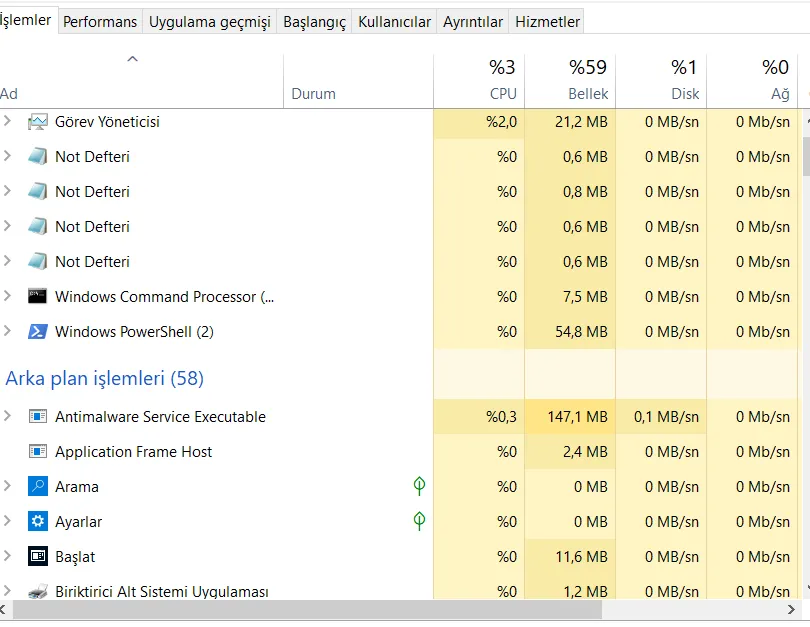Image resolution: width=810 pixels, height=627 pixels.
Task: Click the 54,8 MB memory cell
Action: 570,332
